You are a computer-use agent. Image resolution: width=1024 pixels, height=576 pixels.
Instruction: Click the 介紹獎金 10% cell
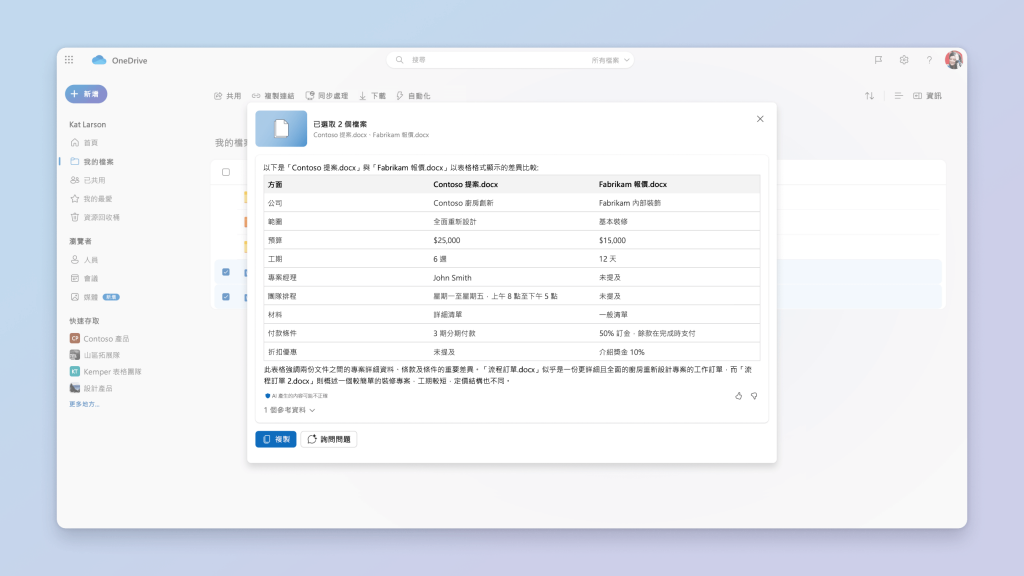point(622,352)
